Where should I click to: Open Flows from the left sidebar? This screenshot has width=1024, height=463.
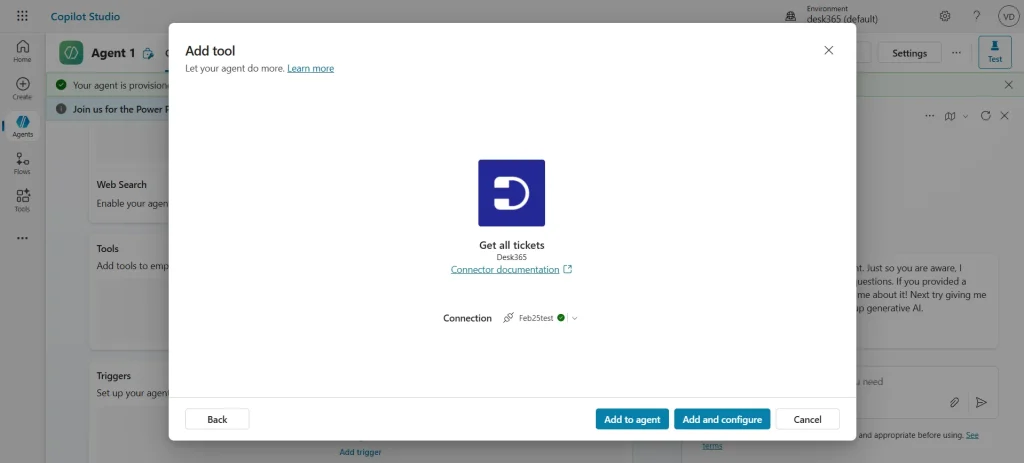tap(22, 163)
